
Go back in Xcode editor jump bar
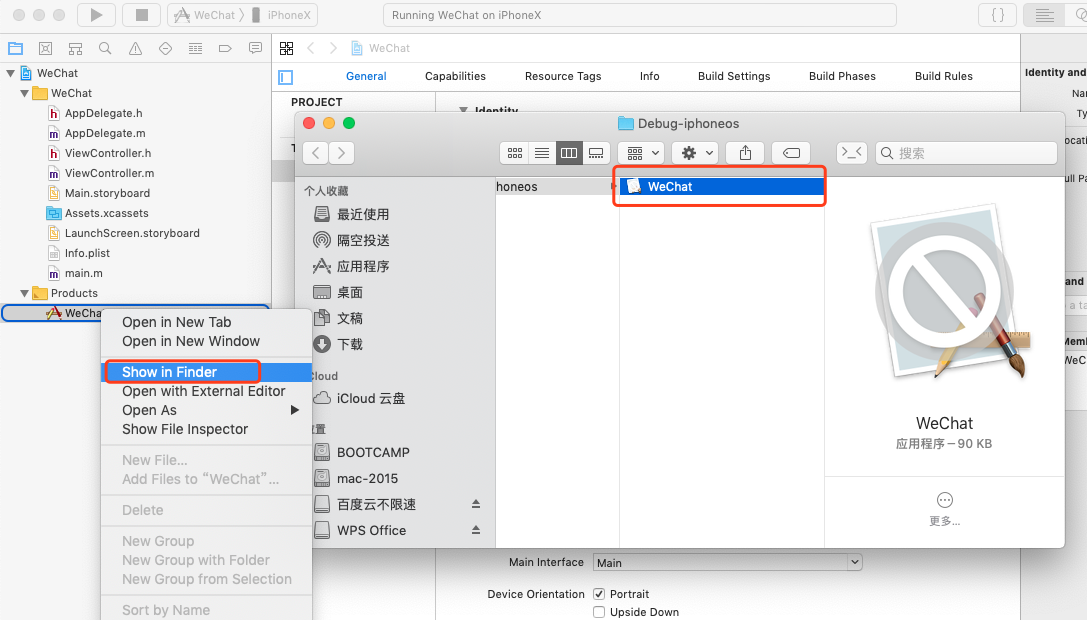tap(311, 48)
